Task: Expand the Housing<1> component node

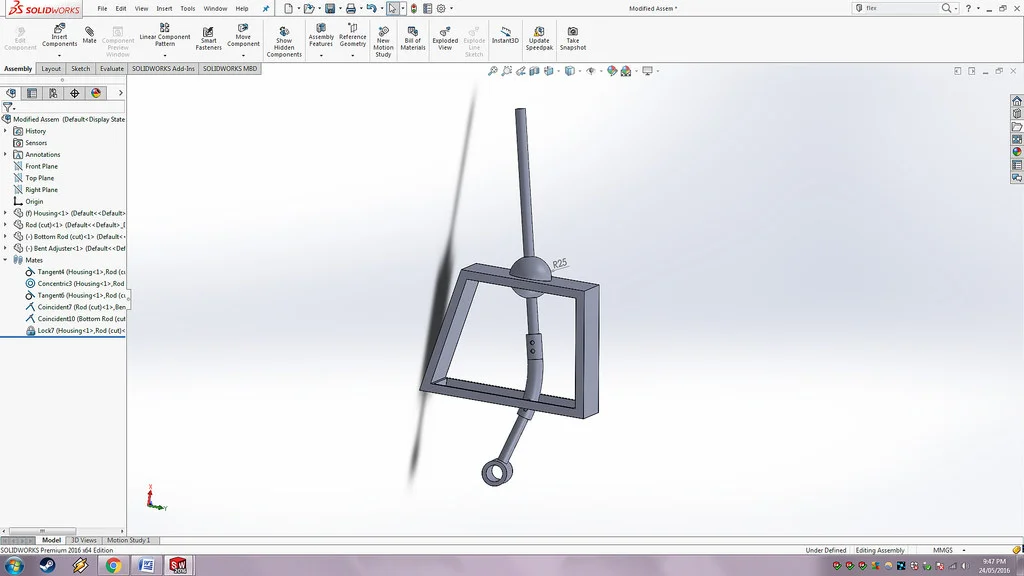Action: 5,213
